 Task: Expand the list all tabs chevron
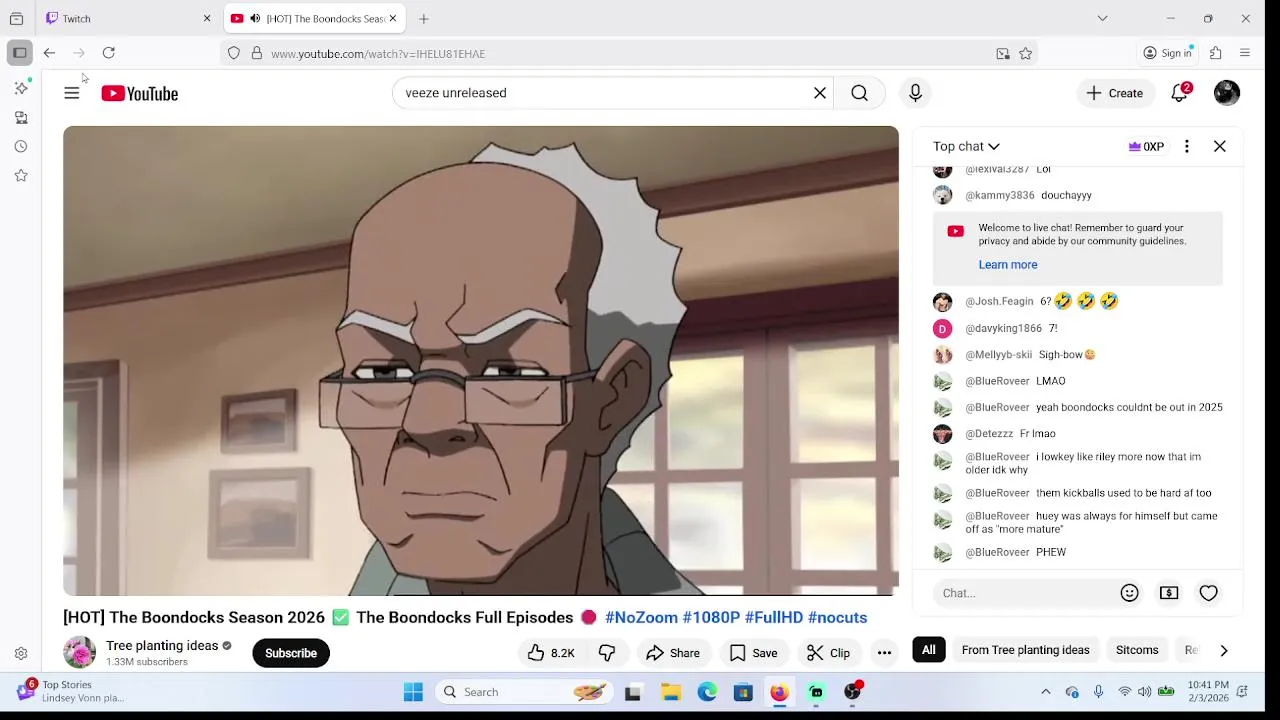tap(1102, 18)
